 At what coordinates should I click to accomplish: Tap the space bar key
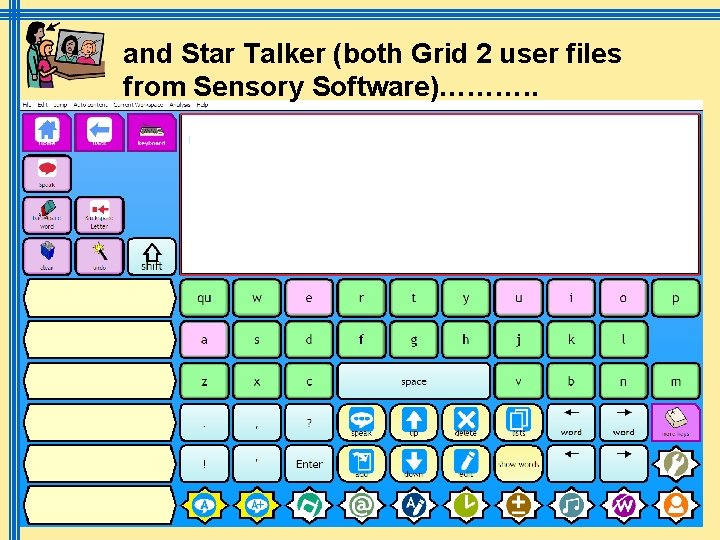[x=414, y=381]
